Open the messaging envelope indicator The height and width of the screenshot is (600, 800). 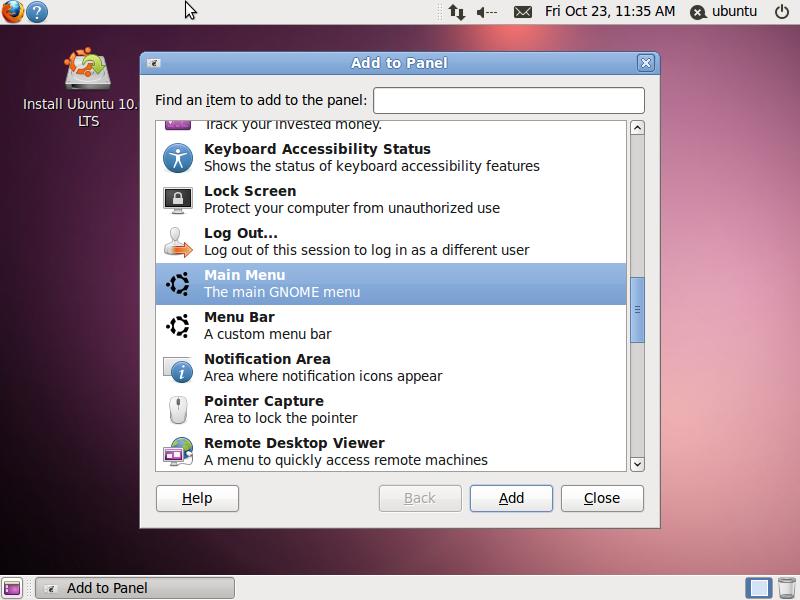(522, 12)
